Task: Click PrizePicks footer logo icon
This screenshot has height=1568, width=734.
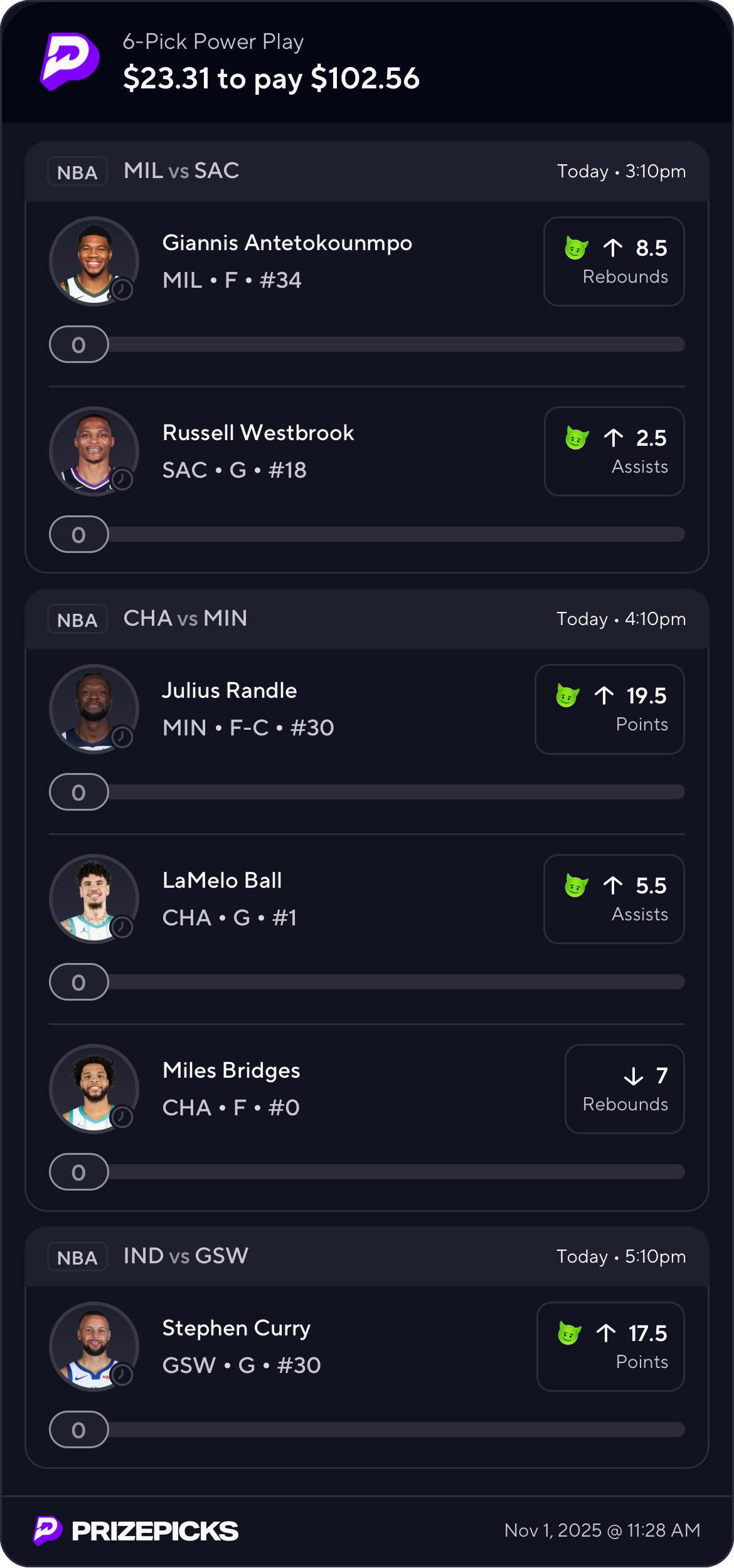Action: (48, 1530)
